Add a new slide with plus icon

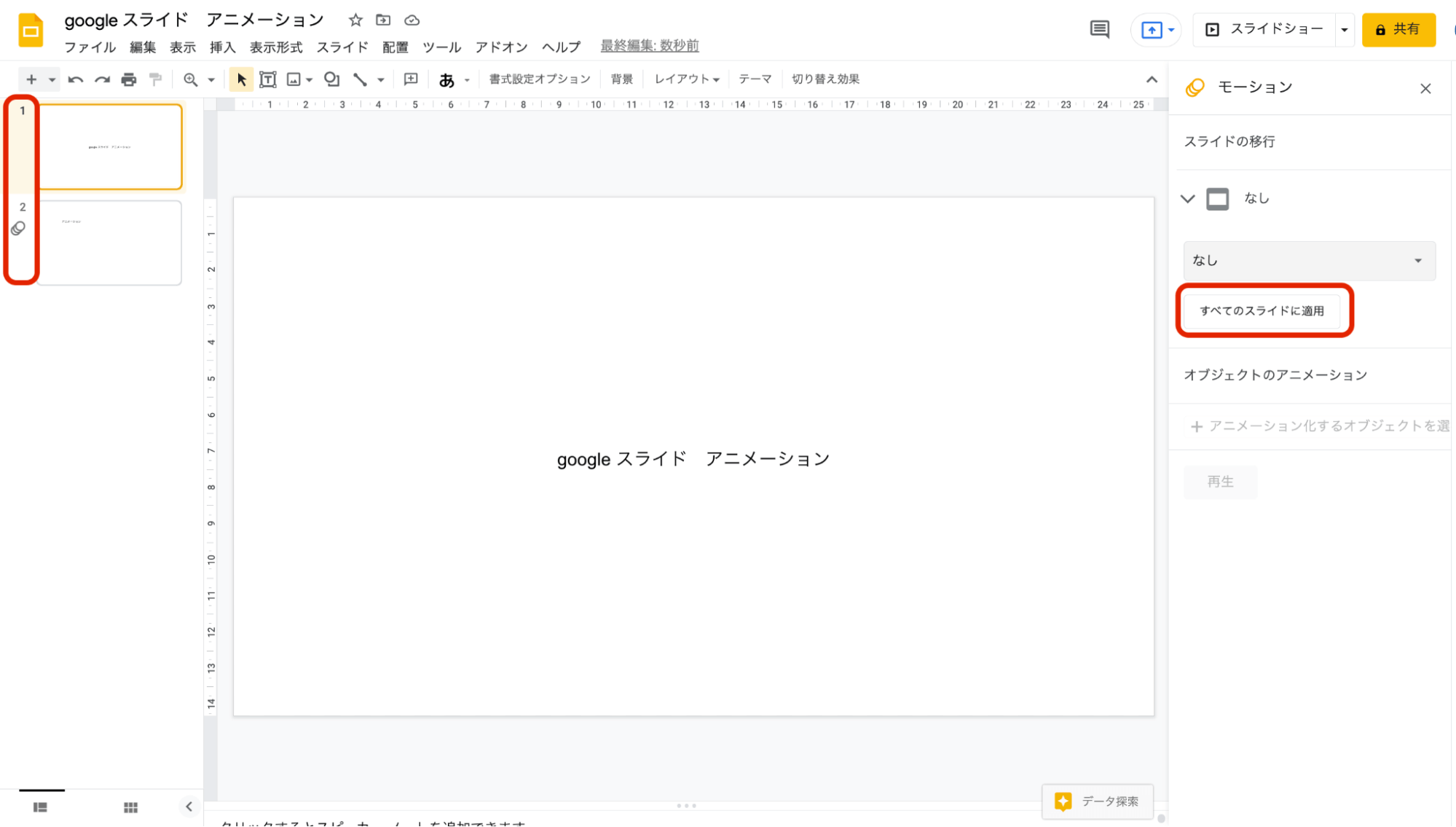pyautogui.click(x=31, y=79)
